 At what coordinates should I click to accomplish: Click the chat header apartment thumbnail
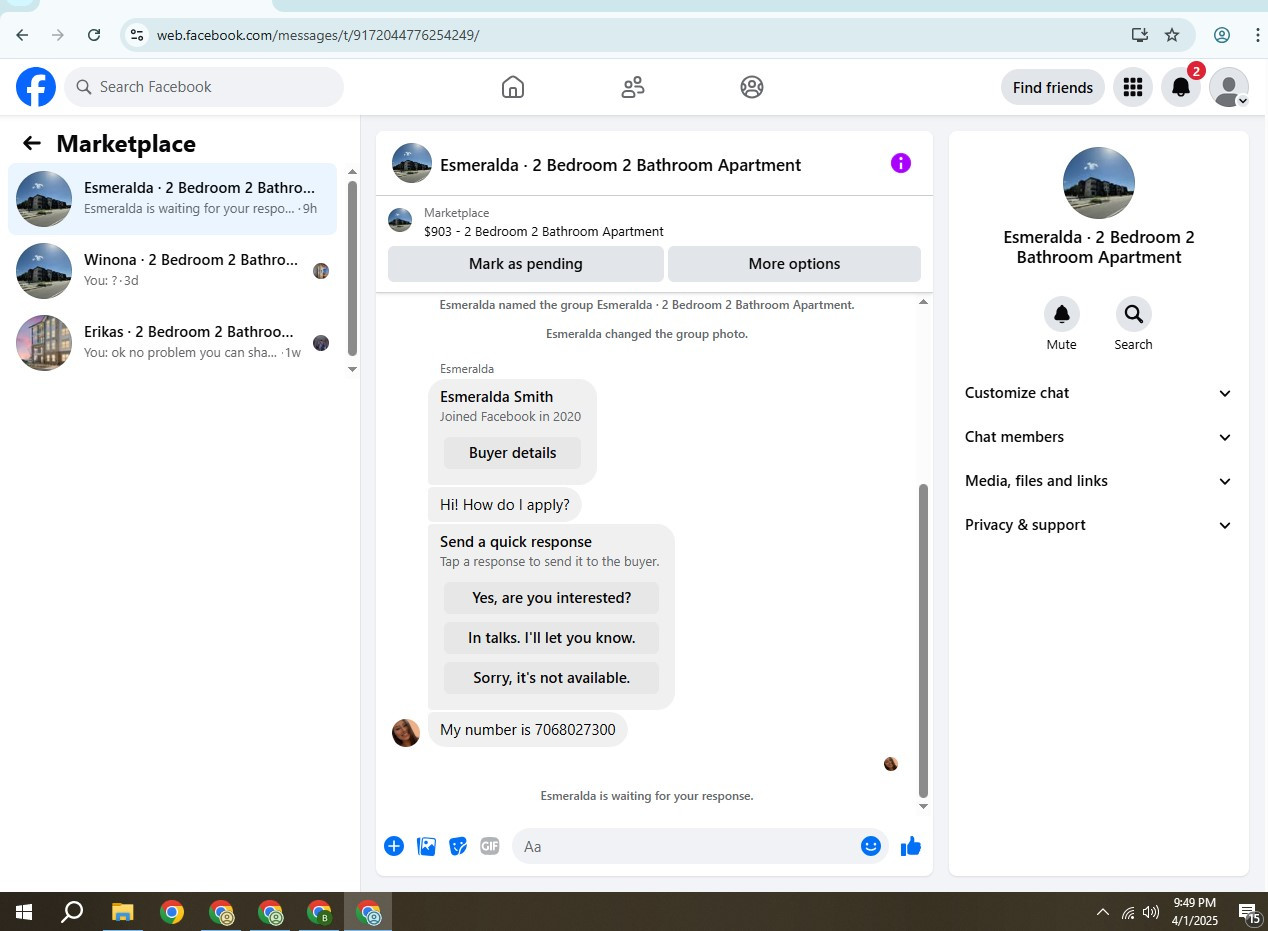(412, 163)
